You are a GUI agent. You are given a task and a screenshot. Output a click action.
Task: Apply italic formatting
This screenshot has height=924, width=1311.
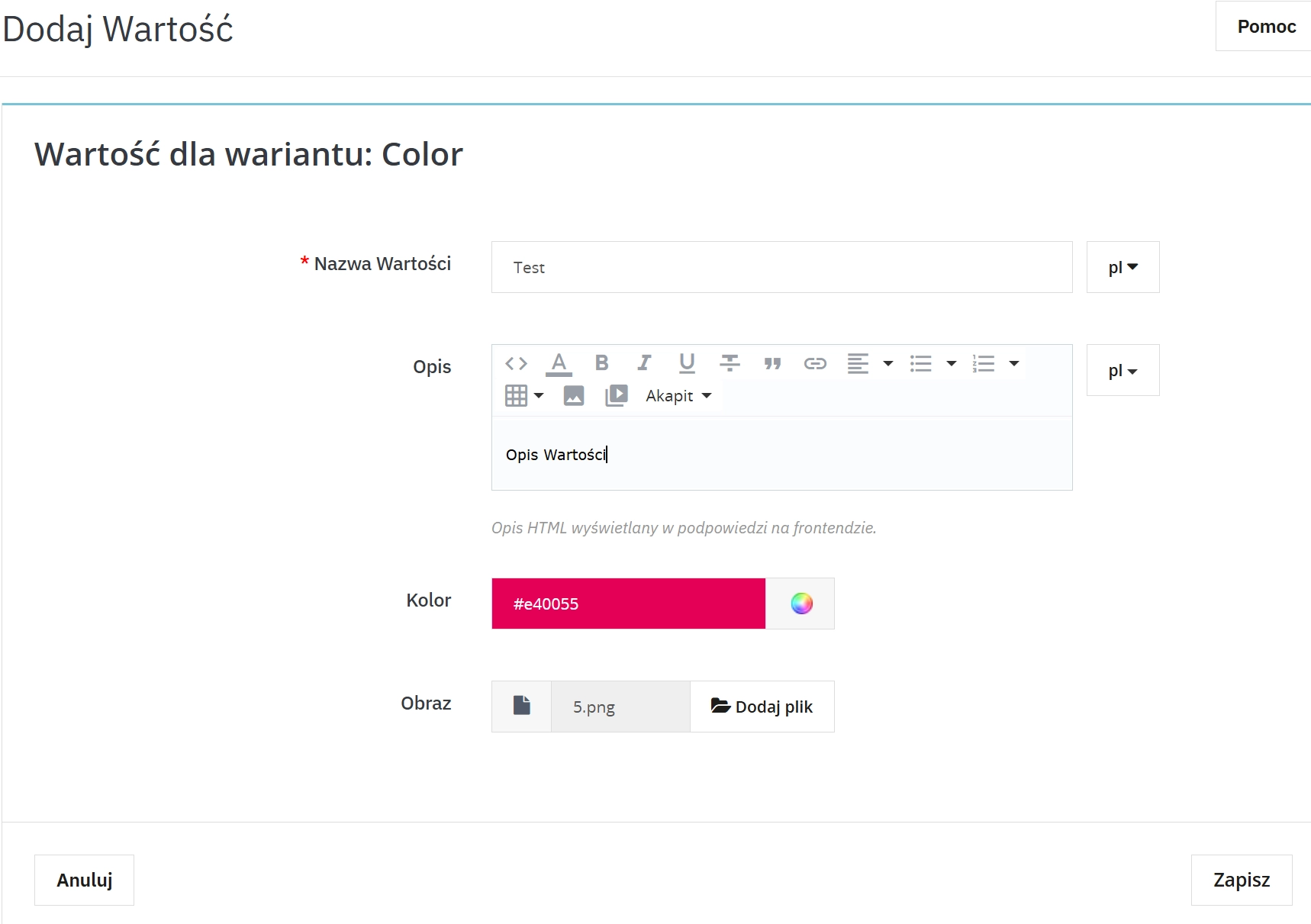click(644, 363)
